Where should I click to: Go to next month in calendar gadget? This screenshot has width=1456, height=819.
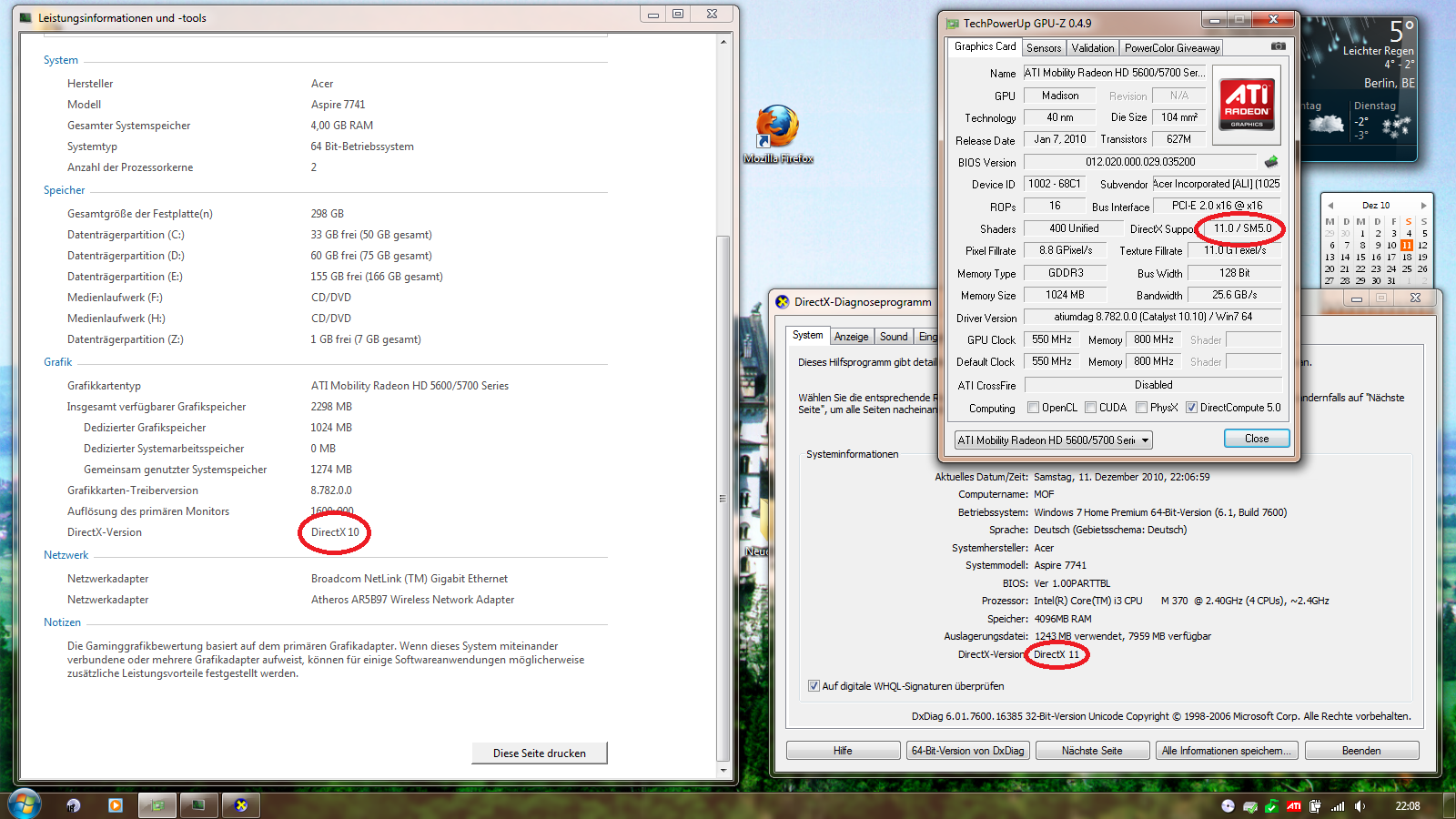(1423, 206)
